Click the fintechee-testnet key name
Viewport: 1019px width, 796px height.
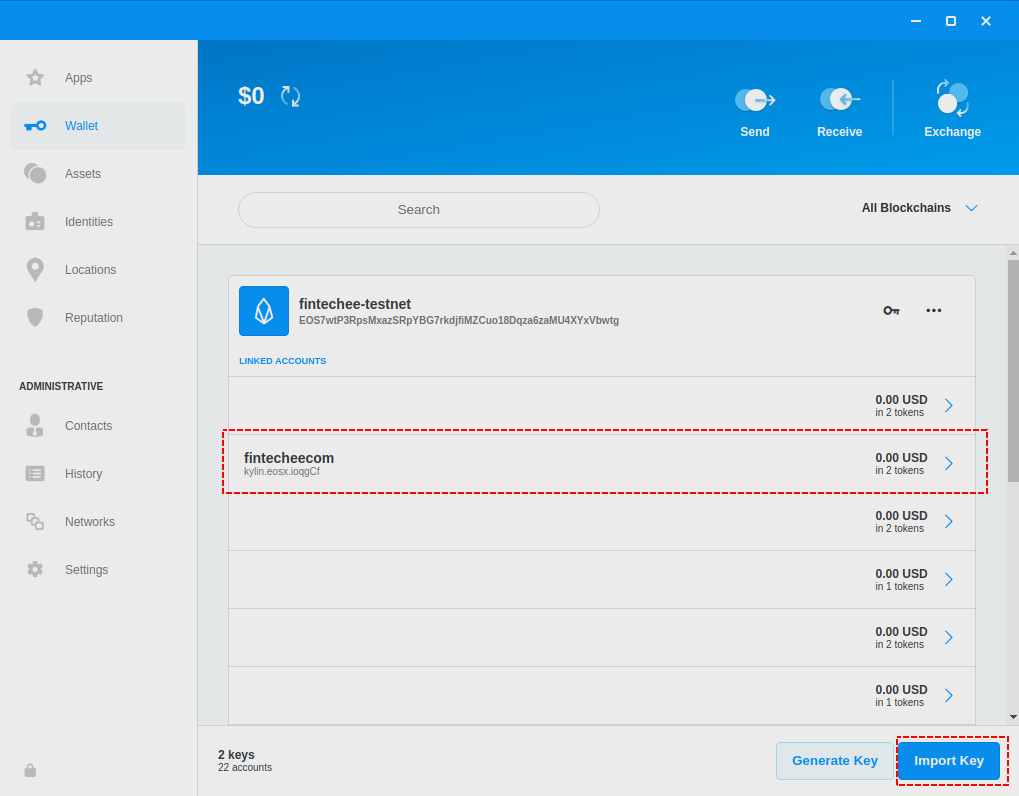click(355, 304)
